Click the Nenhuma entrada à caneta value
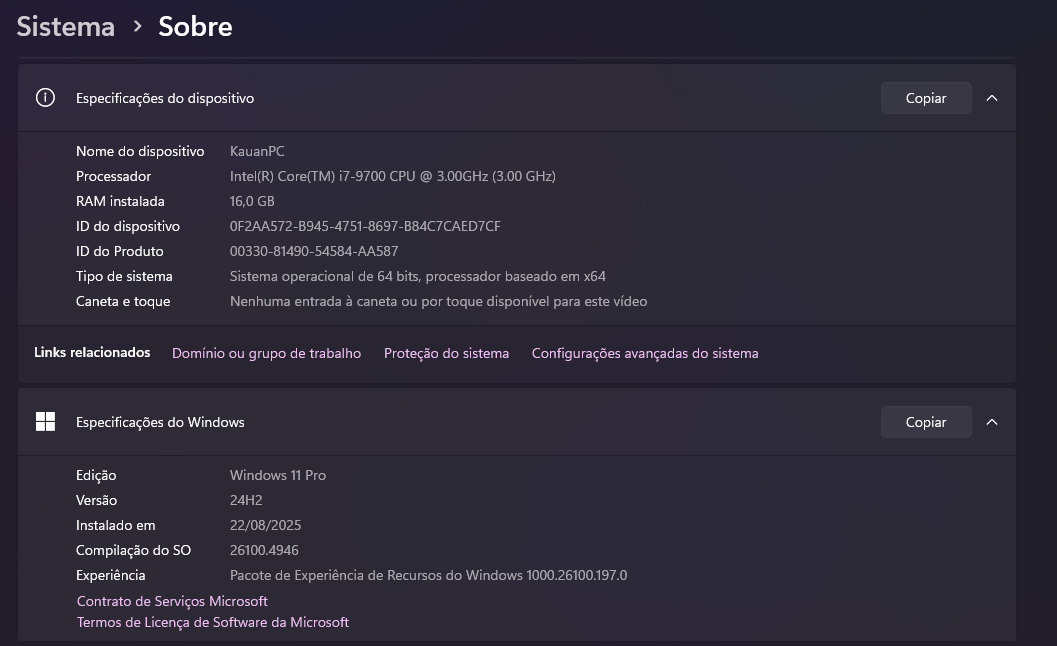This screenshot has width=1057, height=646. [438, 301]
